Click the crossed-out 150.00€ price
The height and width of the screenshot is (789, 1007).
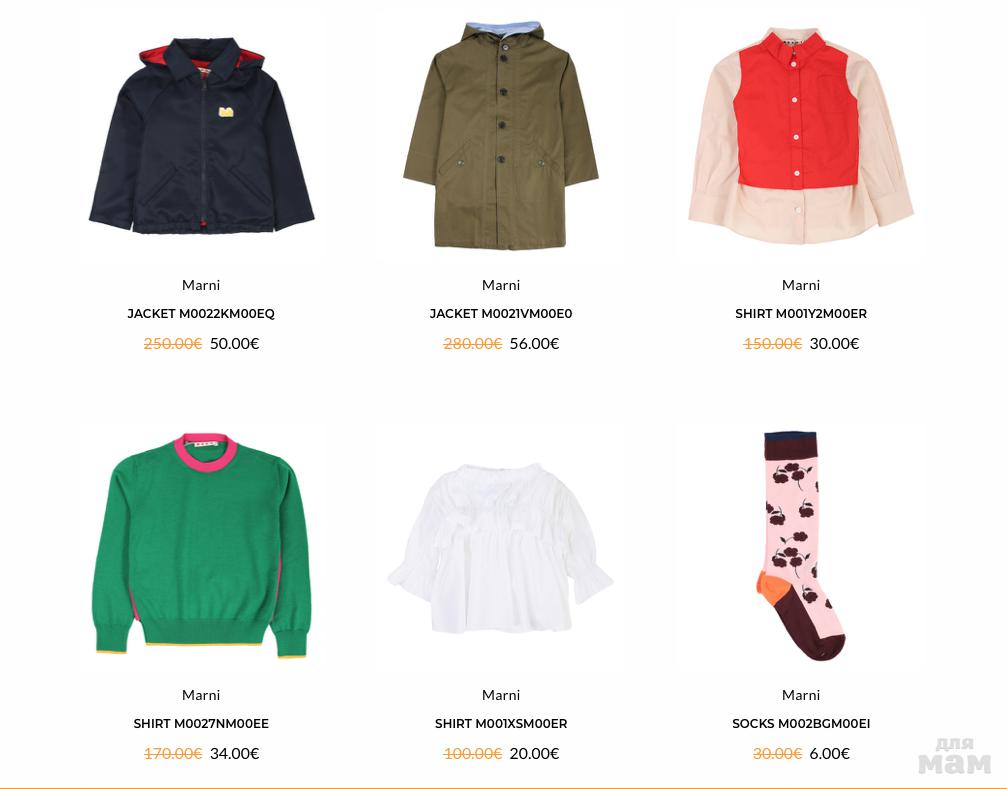tap(773, 343)
